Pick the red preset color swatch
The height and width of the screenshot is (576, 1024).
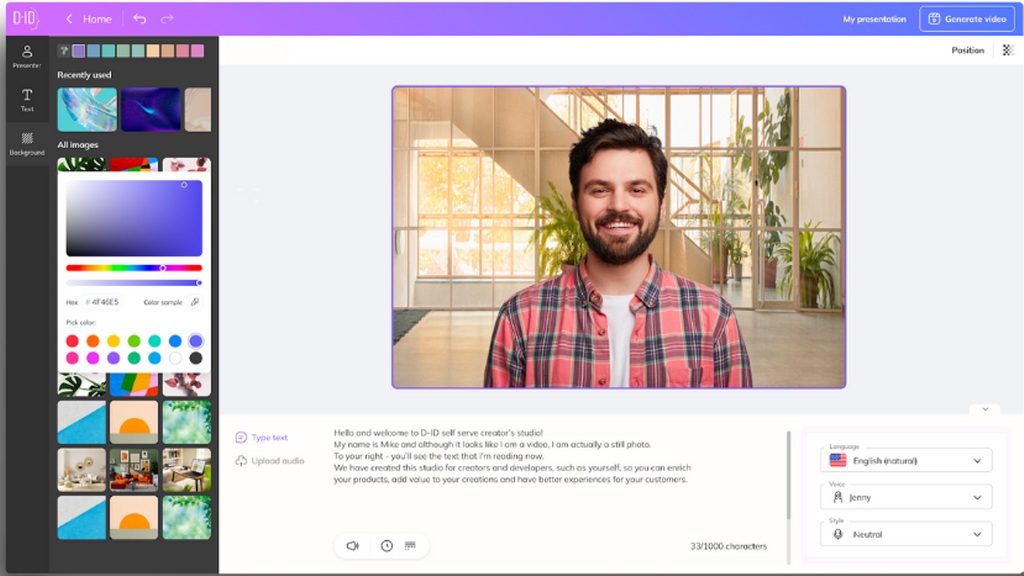[72, 341]
